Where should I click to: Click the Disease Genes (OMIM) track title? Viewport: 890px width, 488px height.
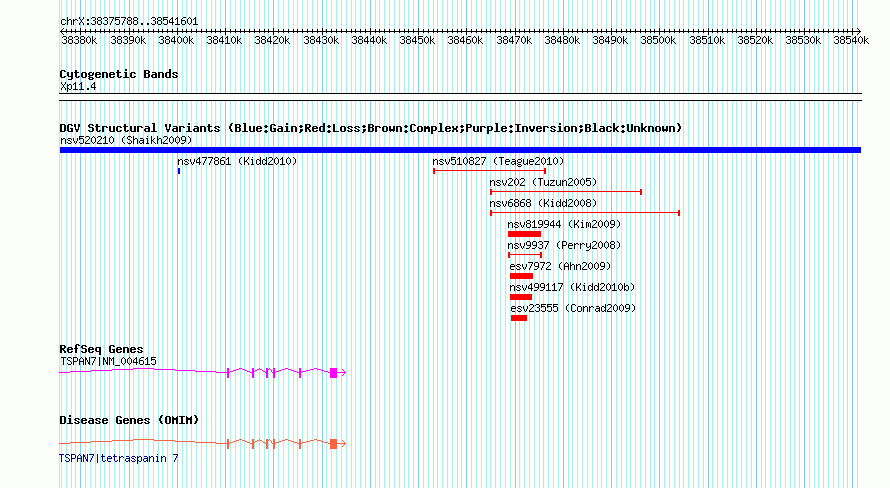pyautogui.click(x=129, y=420)
